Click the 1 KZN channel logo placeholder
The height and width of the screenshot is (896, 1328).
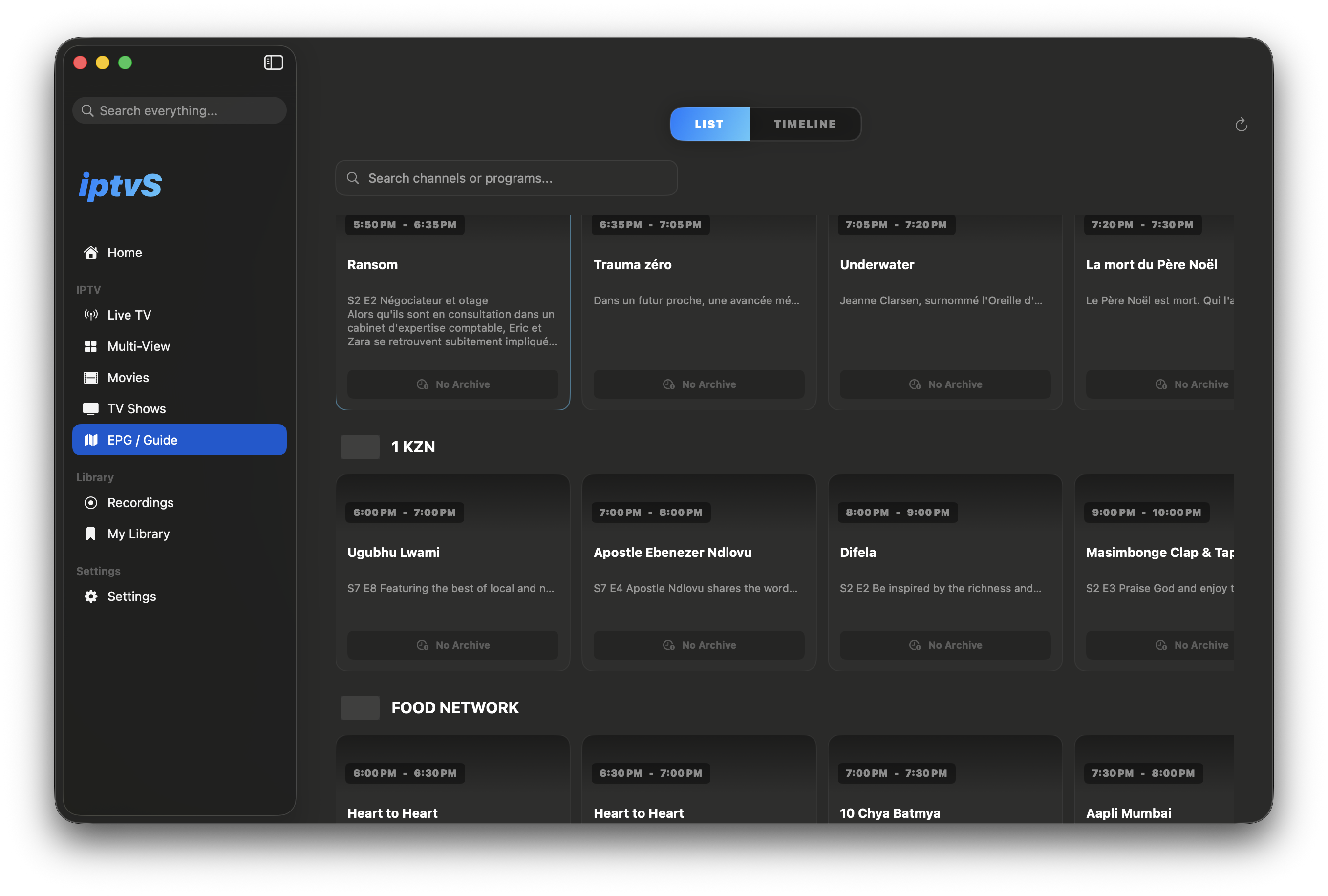point(360,447)
